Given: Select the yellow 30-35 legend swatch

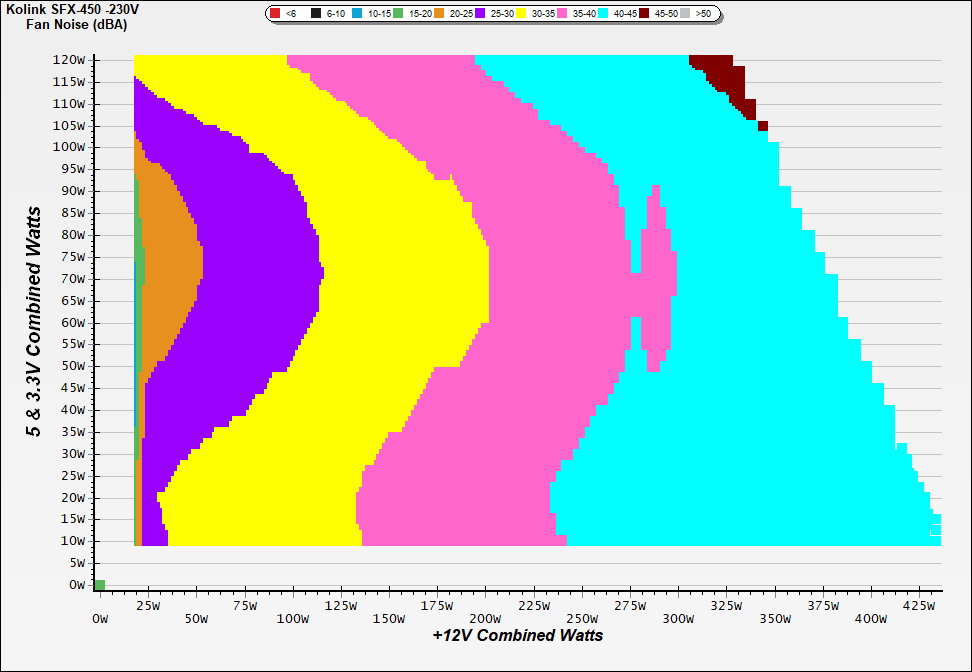Looking at the screenshot, I should click(x=521, y=14).
